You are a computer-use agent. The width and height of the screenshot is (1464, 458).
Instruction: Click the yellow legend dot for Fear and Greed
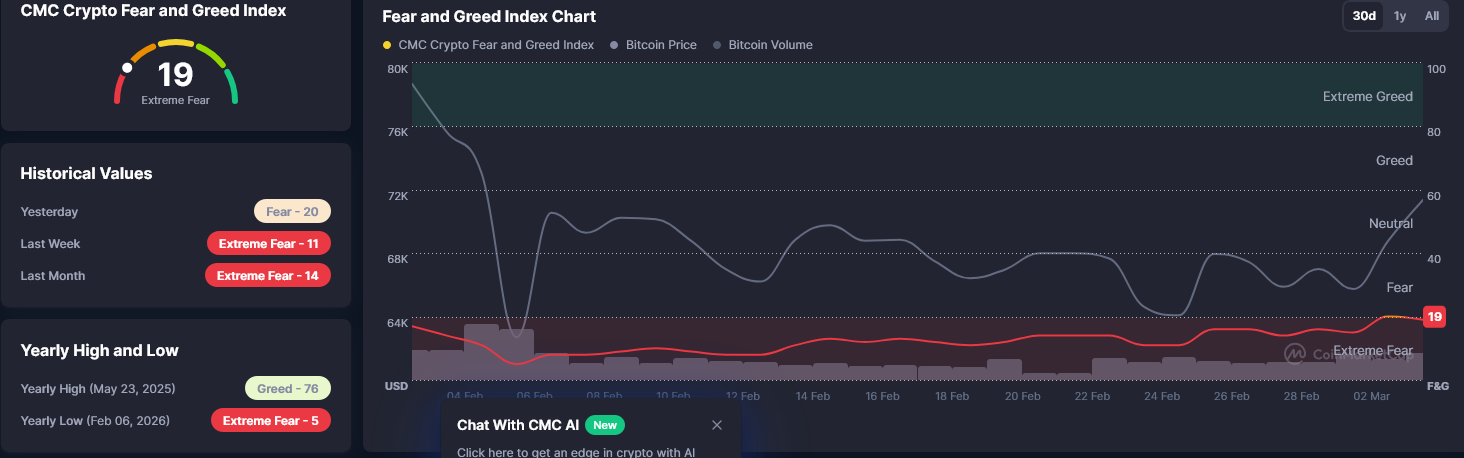point(387,45)
